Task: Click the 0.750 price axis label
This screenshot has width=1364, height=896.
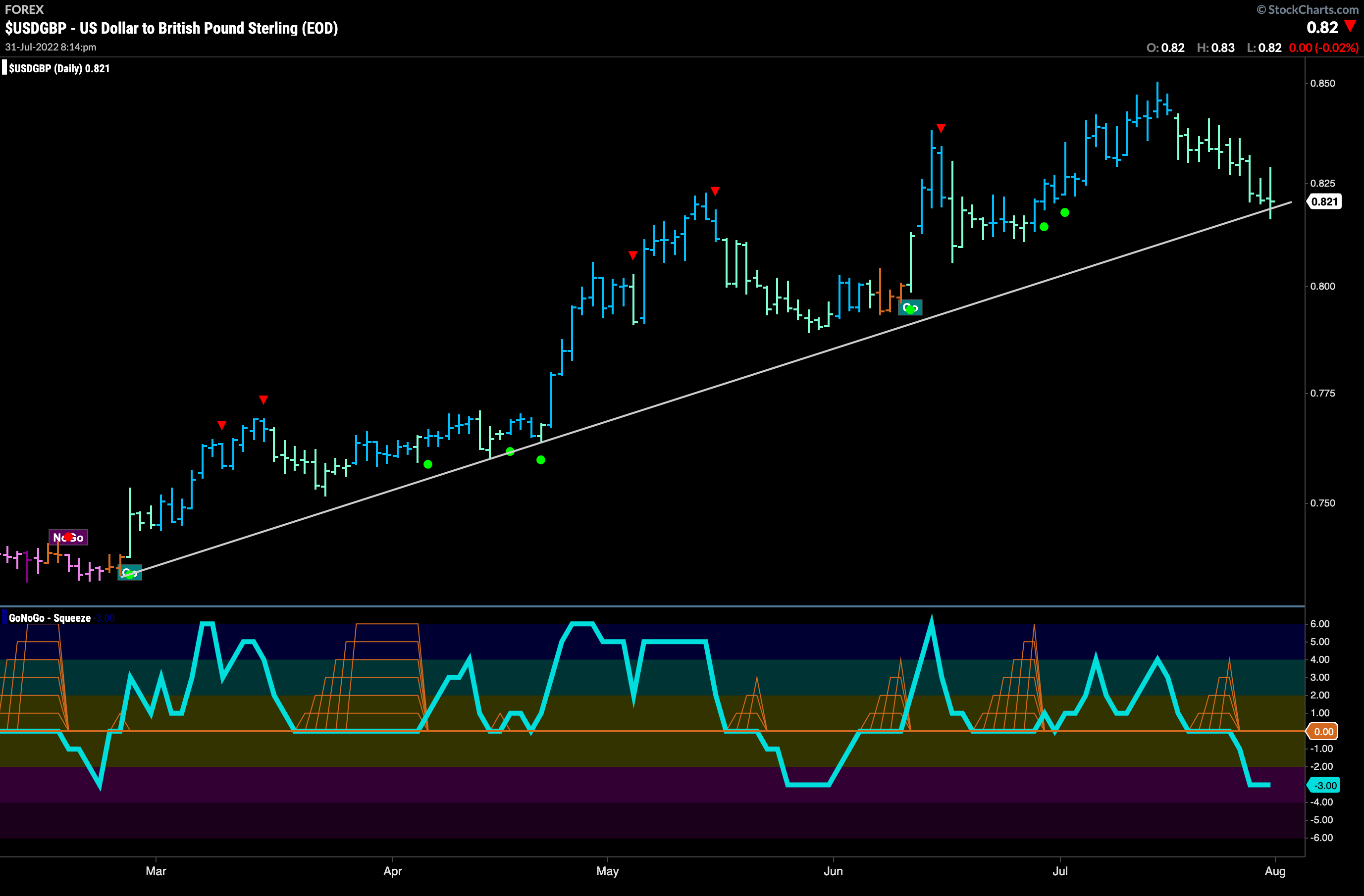Action: (x=1323, y=503)
